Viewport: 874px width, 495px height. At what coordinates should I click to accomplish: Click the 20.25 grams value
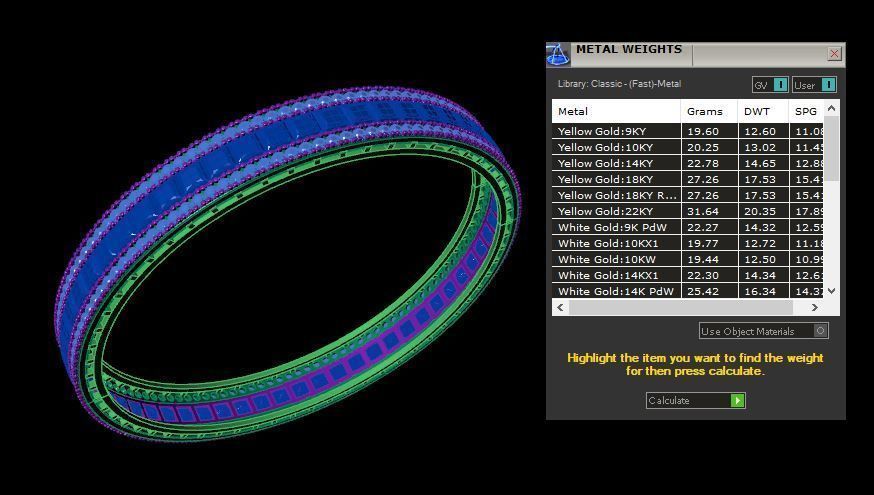pyautogui.click(x=703, y=147)
